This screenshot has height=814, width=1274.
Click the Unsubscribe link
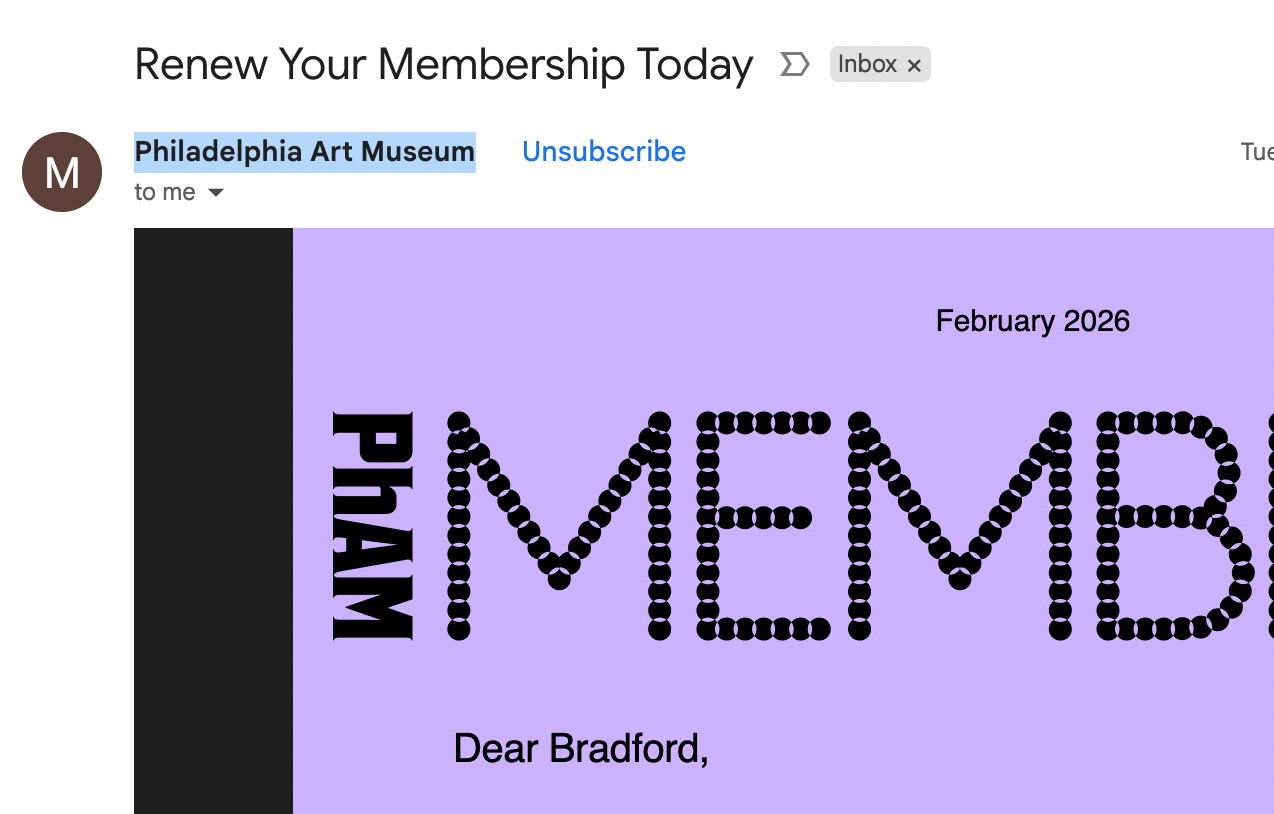[x=604, y=152]
